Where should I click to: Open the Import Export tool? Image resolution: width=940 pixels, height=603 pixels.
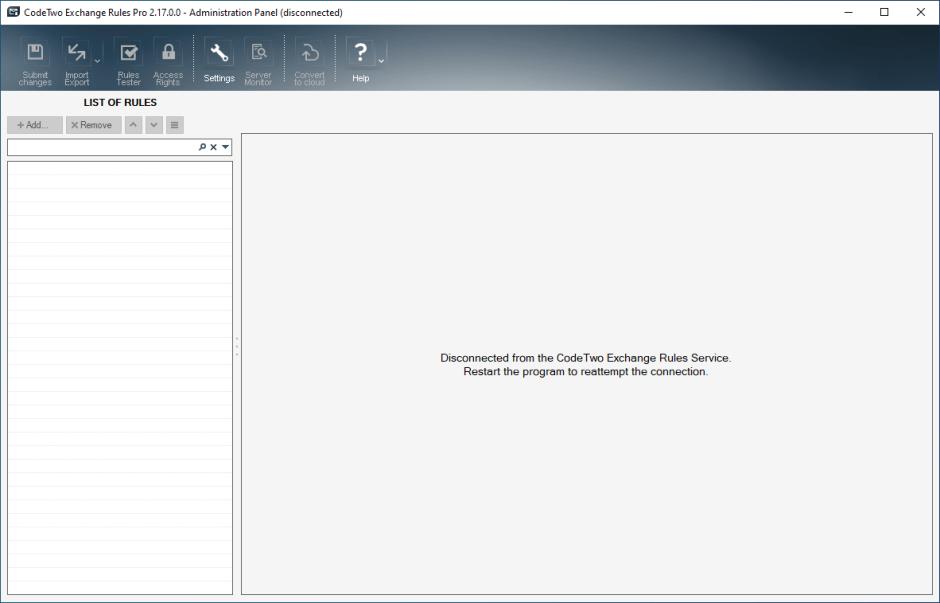coord(77,53)
